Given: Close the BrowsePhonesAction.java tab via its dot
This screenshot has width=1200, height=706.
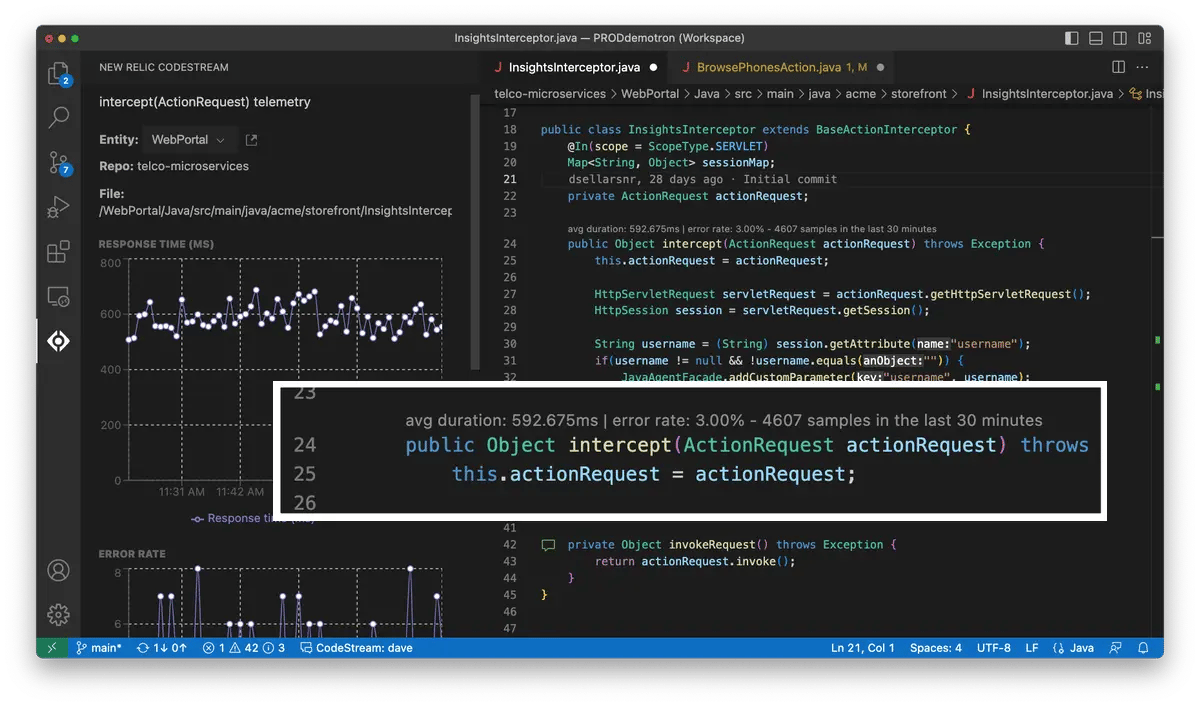Looking at the screenshot, I should coord(880,67).
